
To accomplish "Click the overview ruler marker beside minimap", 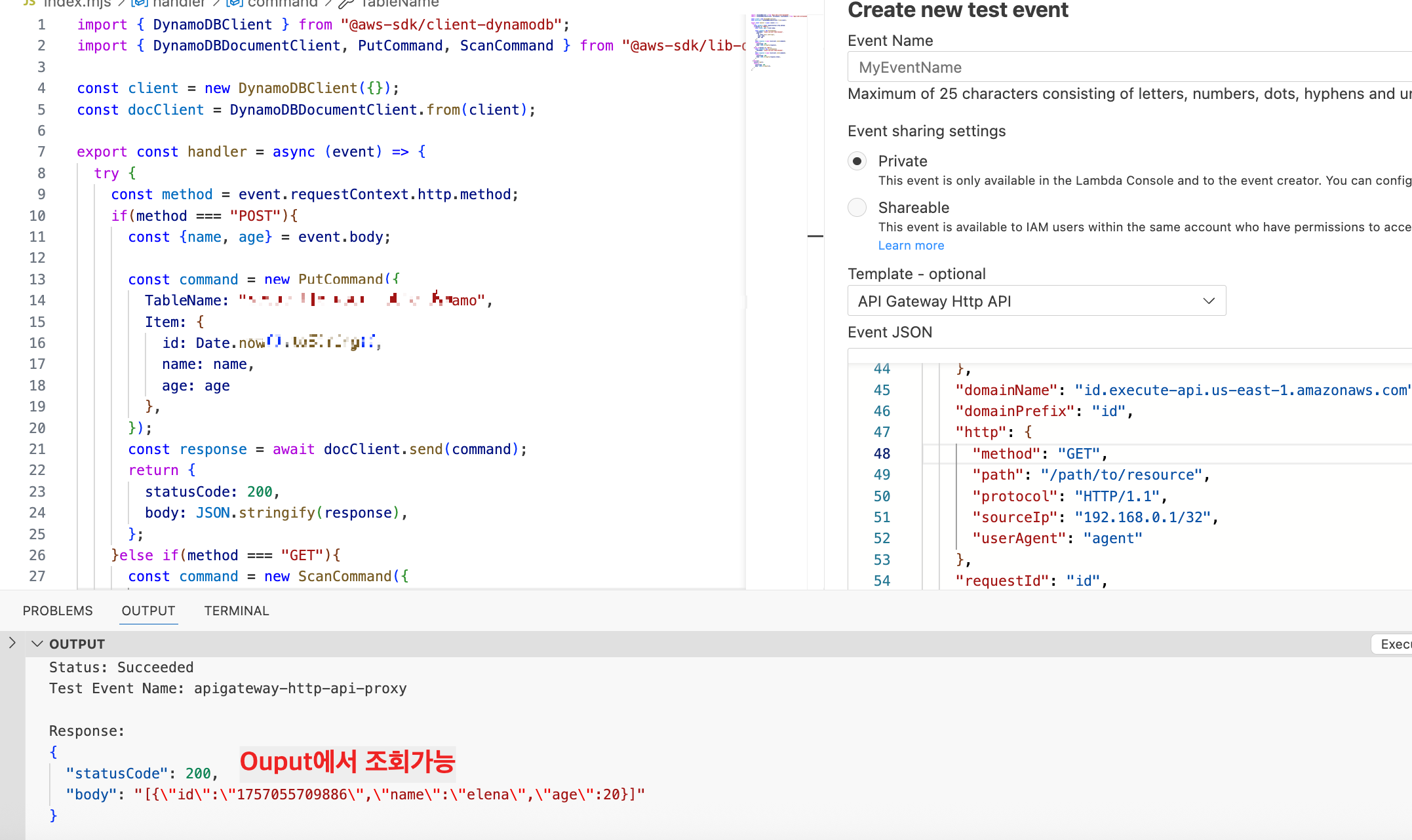I will coord(815,236).
